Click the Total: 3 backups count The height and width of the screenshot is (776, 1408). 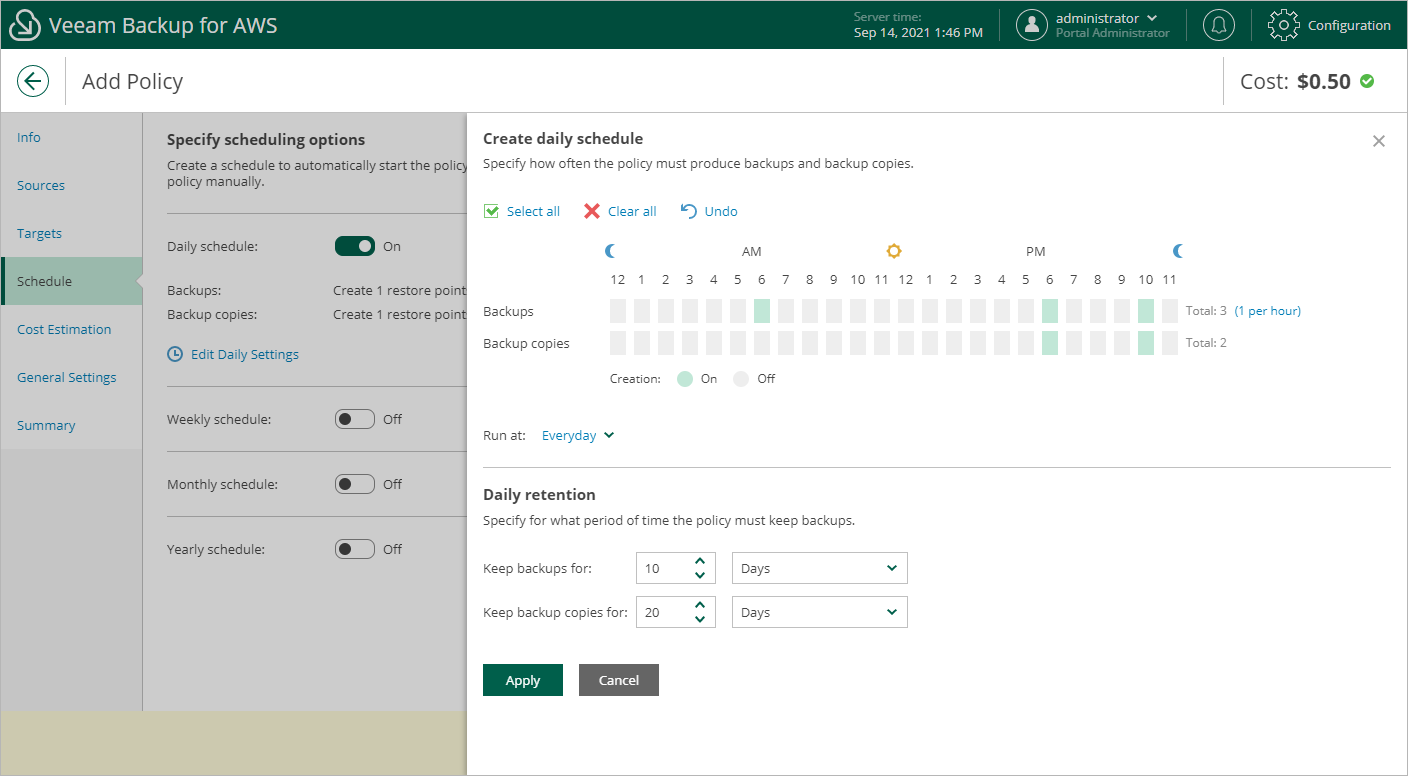[x=1206, y=311]
